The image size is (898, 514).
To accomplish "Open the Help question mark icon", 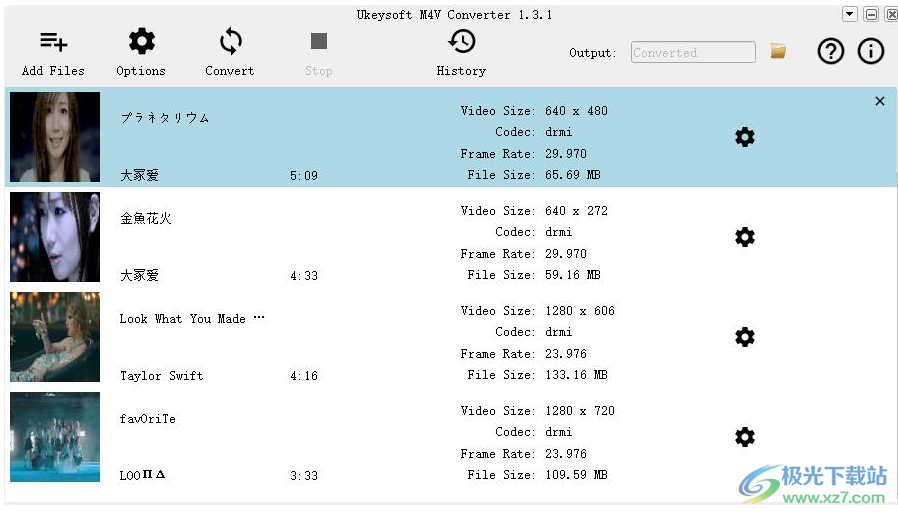I will coord(830,52).
